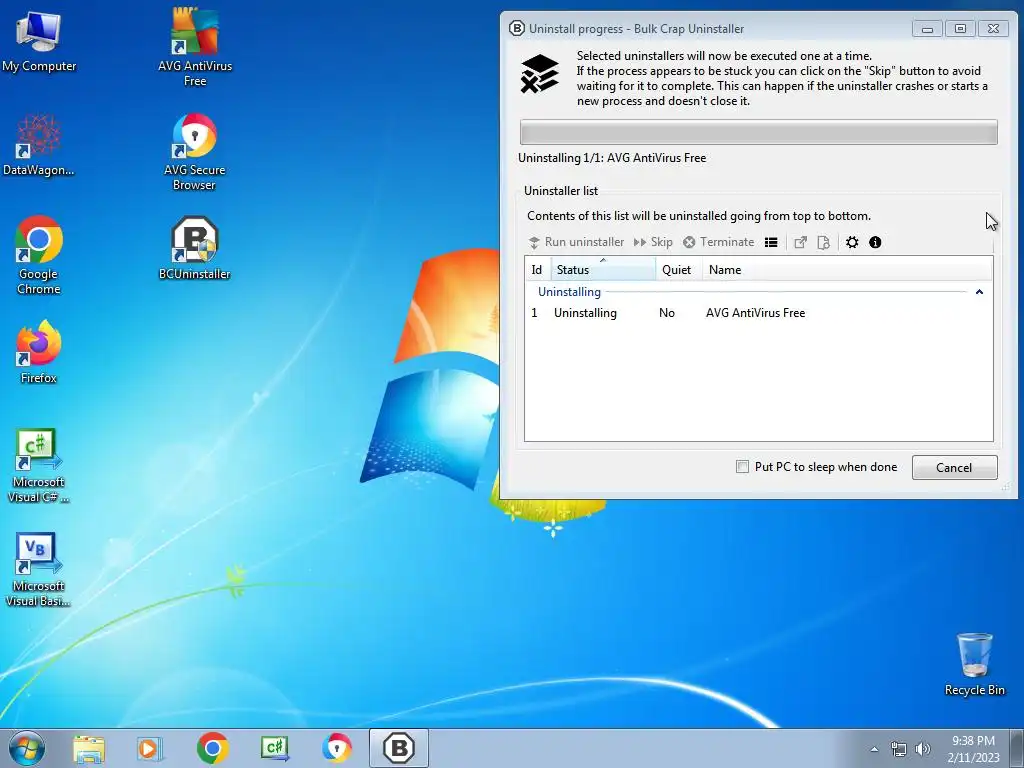Click the Id column header
This screenshot has height=768, width=1024.
(537, 270)
